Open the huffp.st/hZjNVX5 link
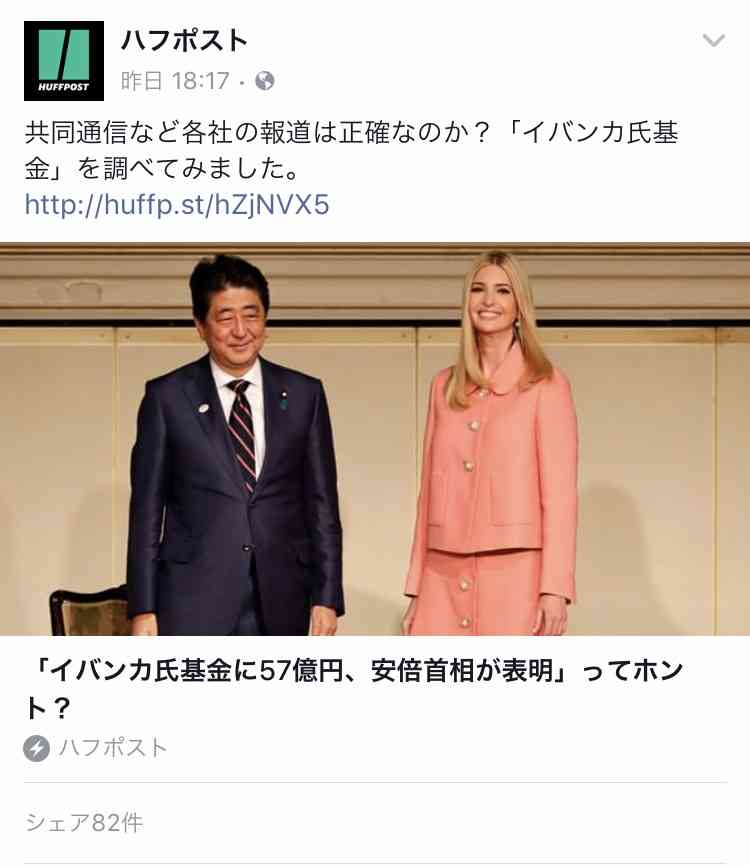This screenshot has width=750, height=866. [x=177, y=205]
